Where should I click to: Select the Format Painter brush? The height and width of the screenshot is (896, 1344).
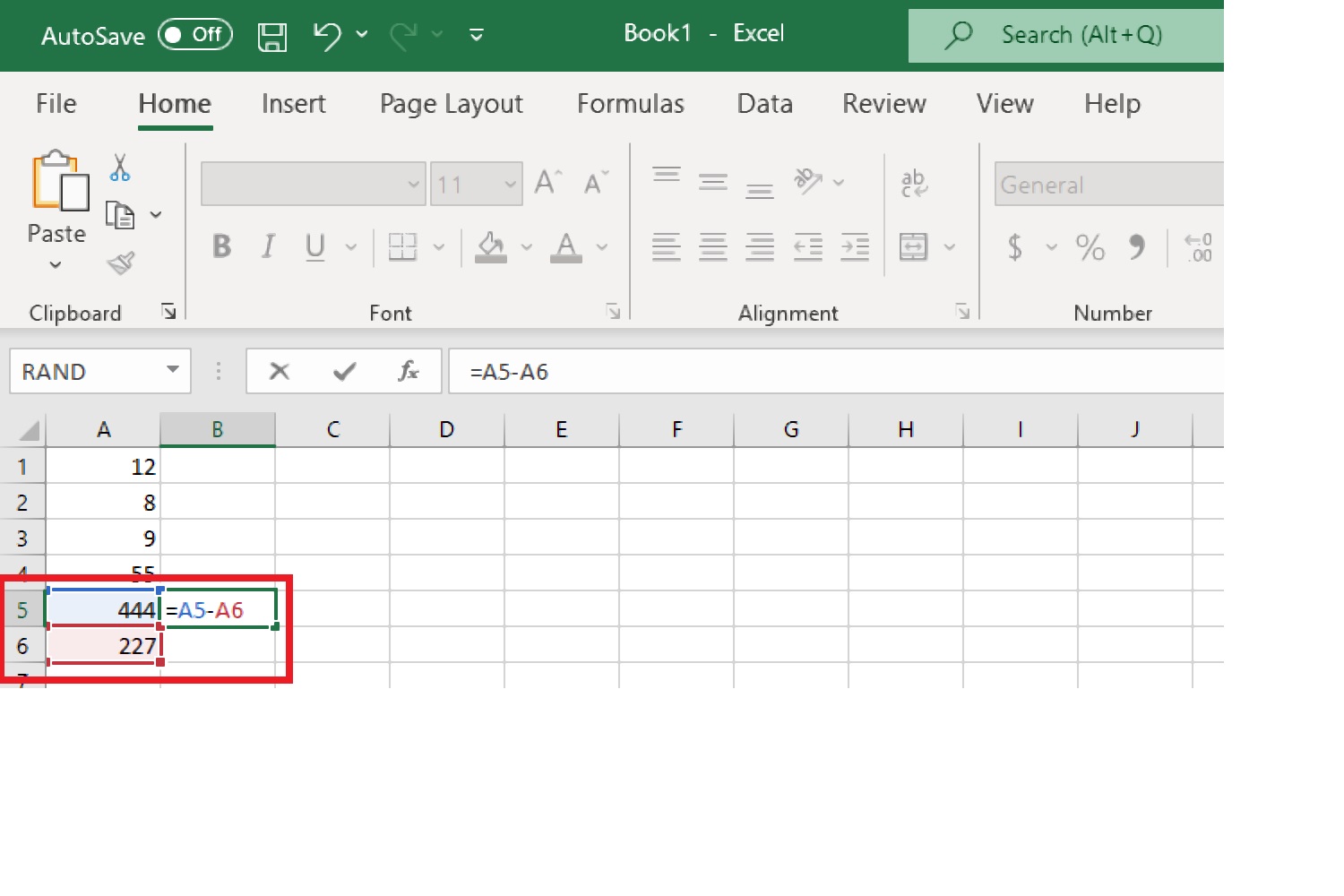tap(120, 263)
